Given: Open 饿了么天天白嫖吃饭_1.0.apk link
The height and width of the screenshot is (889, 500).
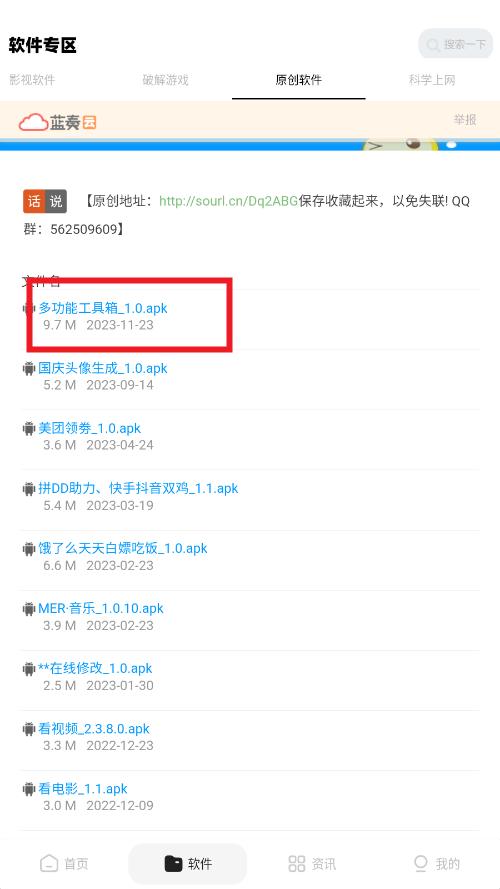Looking at the screenshot, I should coord(122,548).
